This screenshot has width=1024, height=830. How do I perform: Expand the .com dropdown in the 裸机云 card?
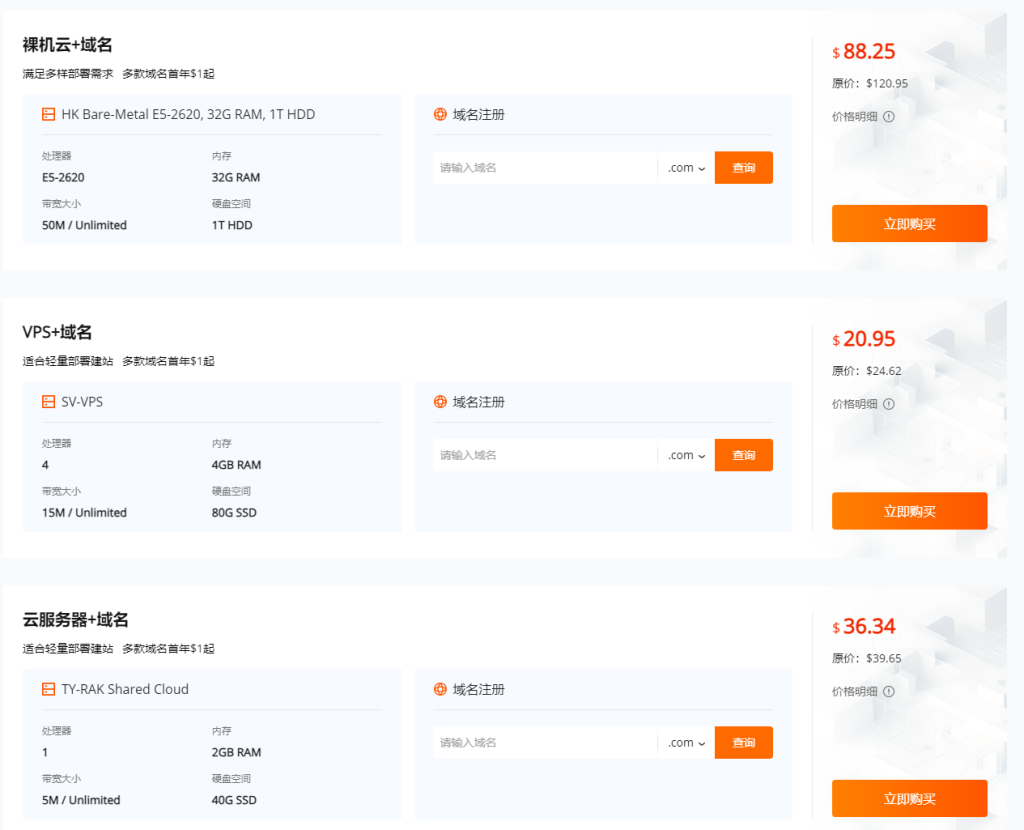pos(687,168)
